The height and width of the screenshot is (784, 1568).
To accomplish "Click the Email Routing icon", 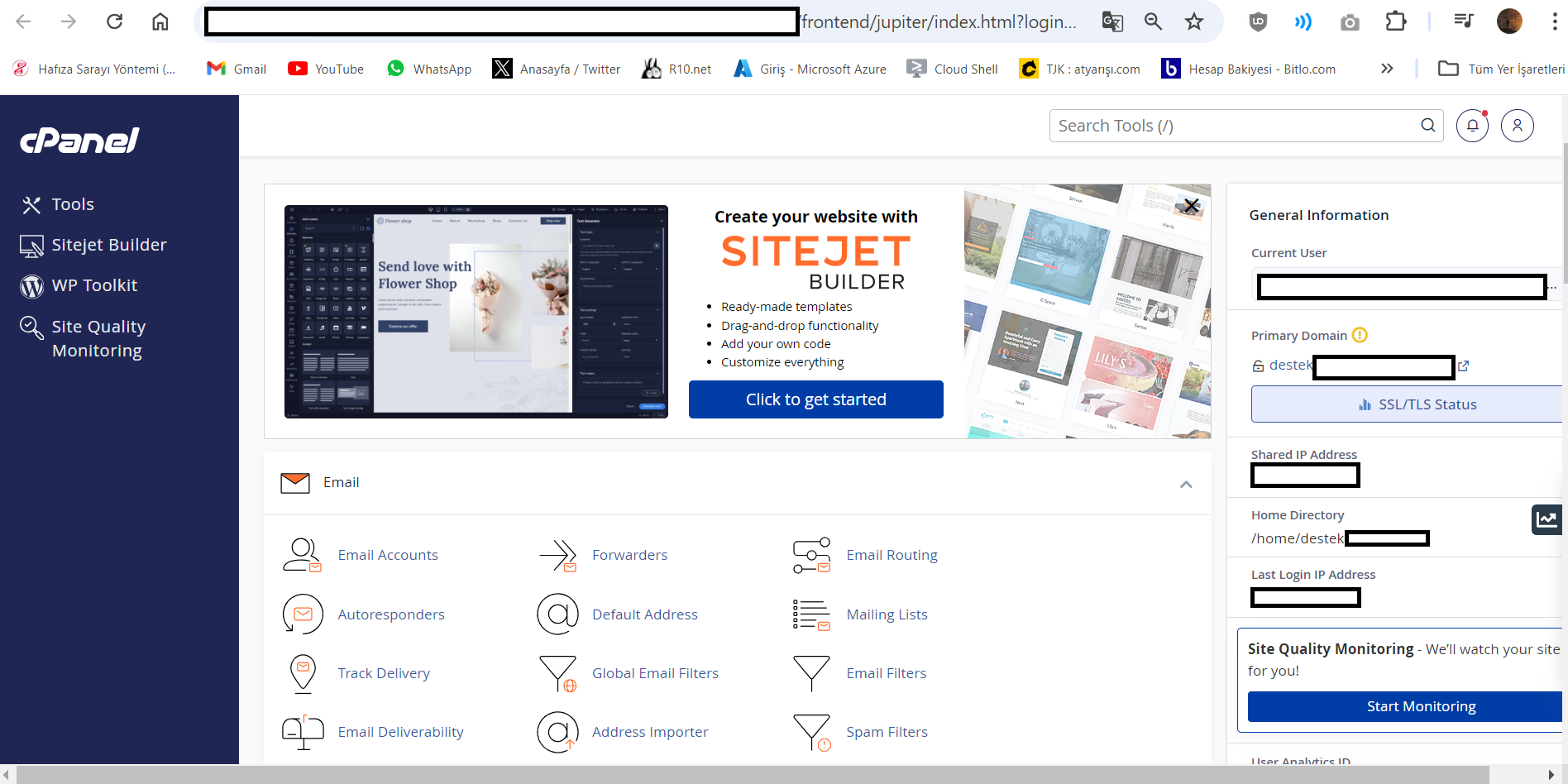I will pos(811,555).
